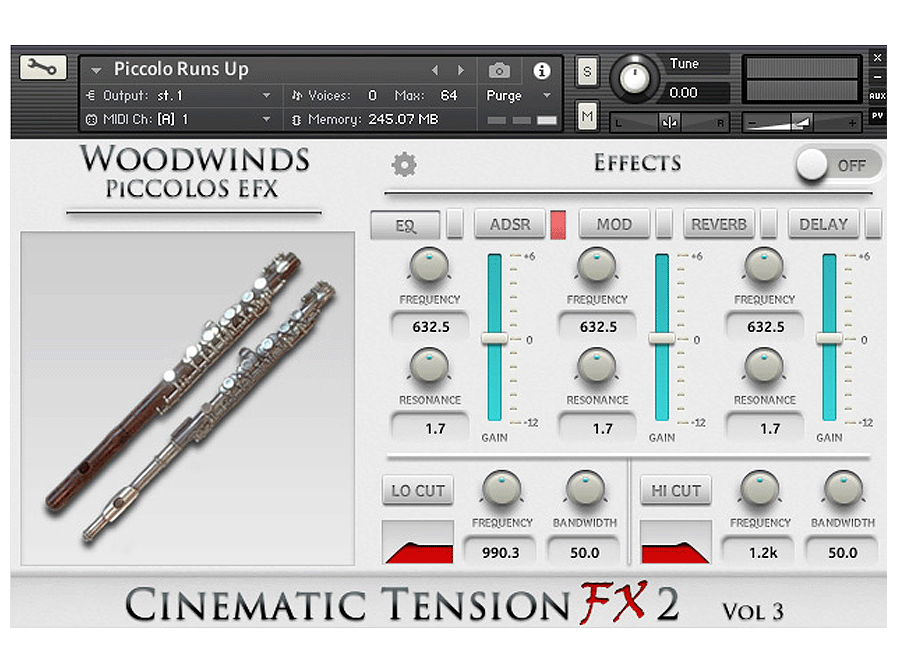Select the REVERB tab
900x672 pixels.
tap(719, 224)
